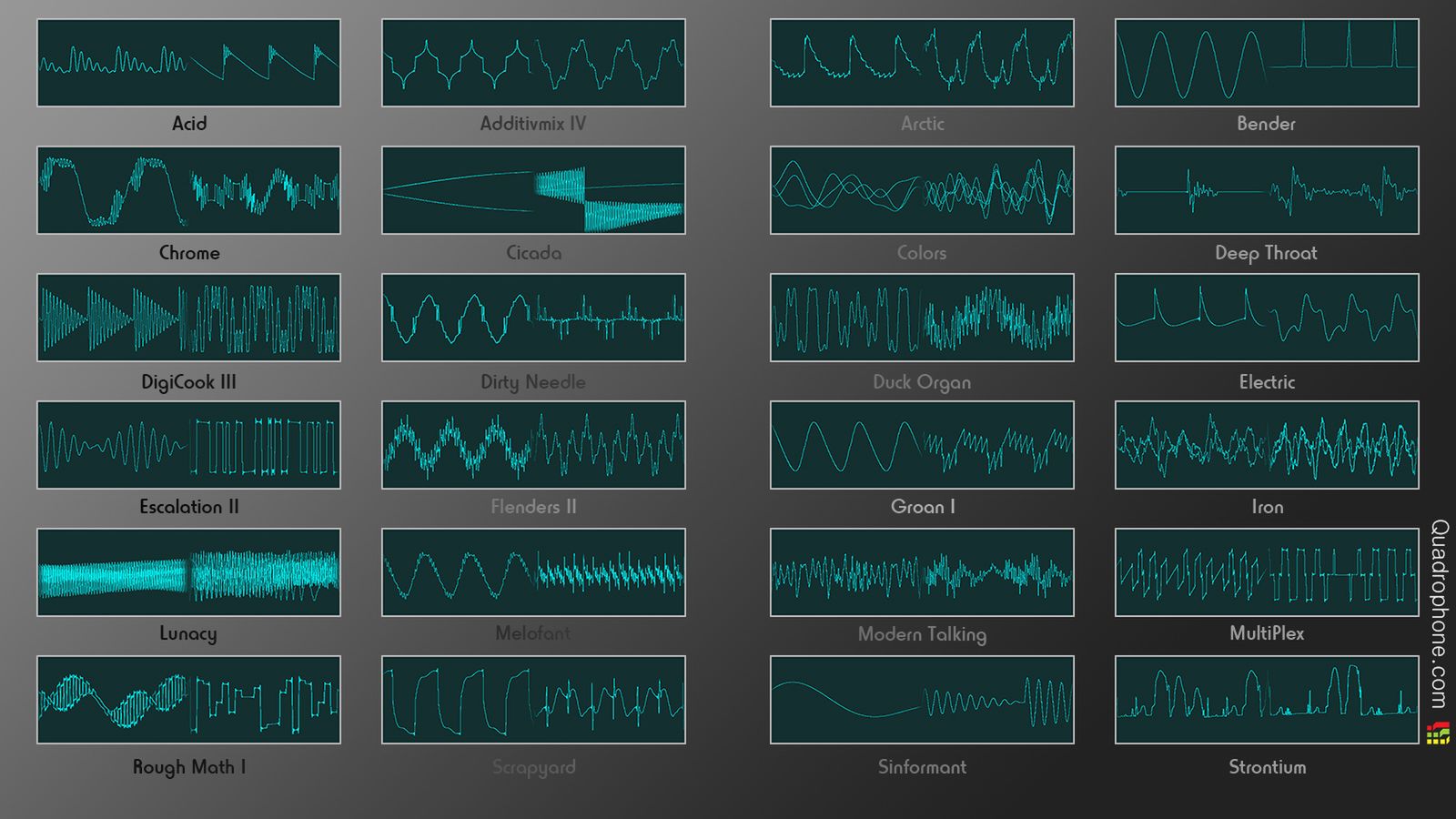View the Arctic waveform preview
Screen dimensions: 1456x819
coord(922,62)
